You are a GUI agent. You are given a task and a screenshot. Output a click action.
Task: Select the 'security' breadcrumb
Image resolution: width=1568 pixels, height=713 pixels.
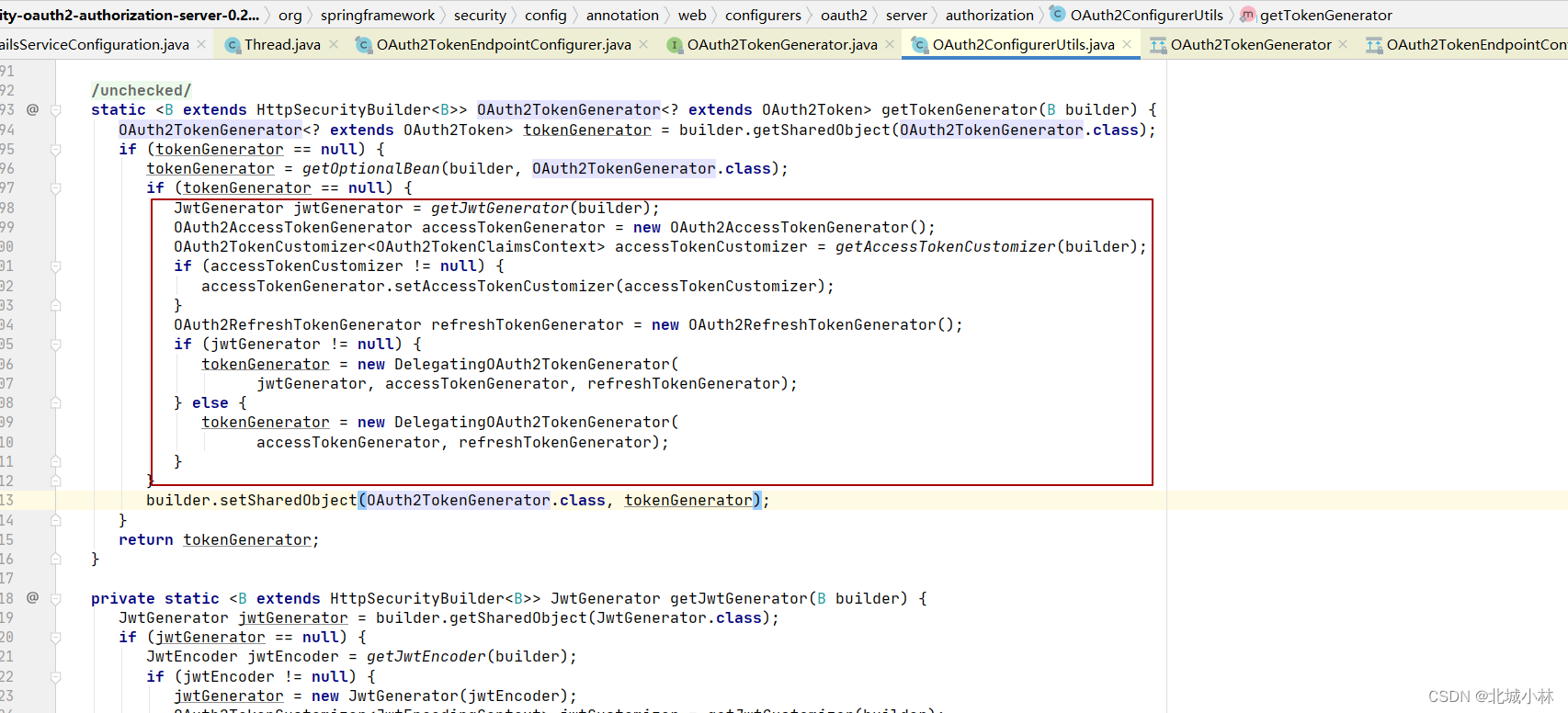(x=480, y=15)
